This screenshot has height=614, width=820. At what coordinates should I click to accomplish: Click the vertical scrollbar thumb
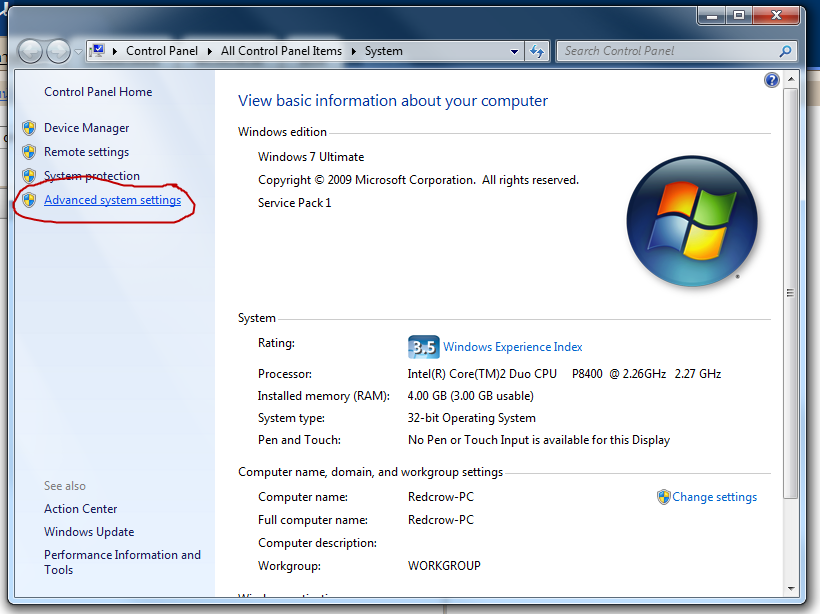point(791,293)
